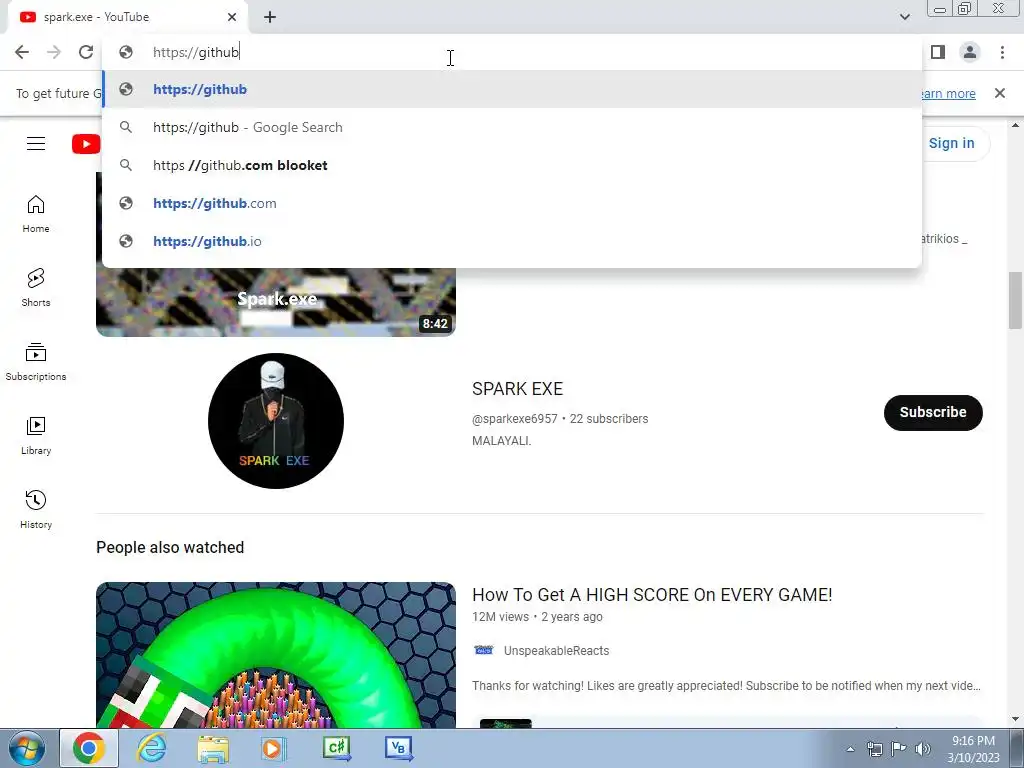Close the spark.exe YouTube tab
This screenshot has width=1024, height=768.
click(x=232, y=17)
